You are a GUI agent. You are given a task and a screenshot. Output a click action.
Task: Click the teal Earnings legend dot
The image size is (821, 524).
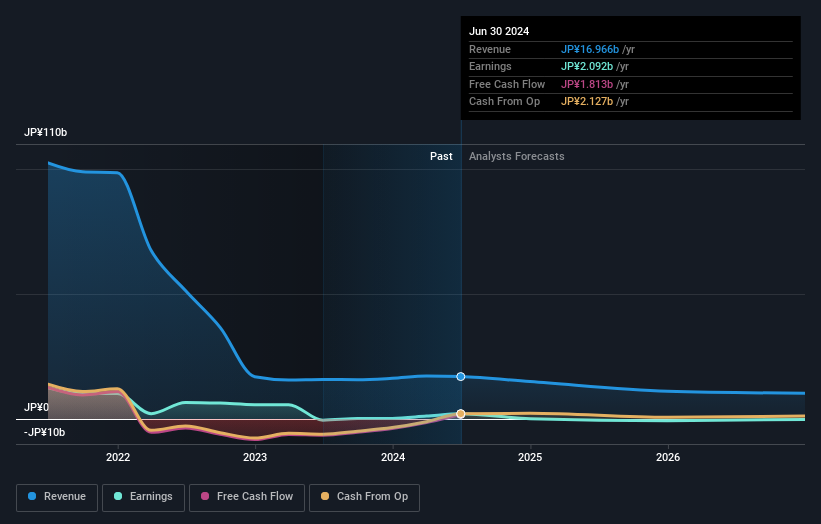click(118, 496)
